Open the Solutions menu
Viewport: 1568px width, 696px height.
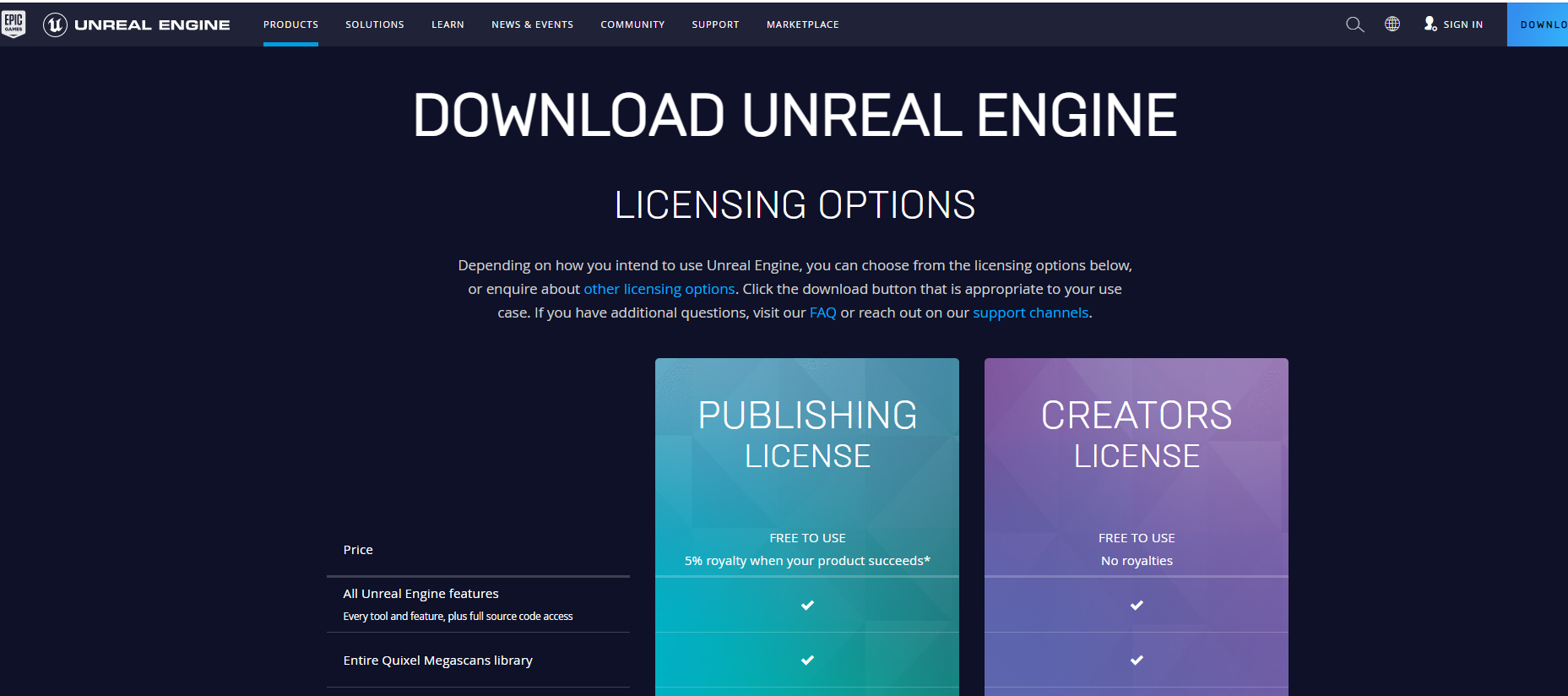coord(375,24)
